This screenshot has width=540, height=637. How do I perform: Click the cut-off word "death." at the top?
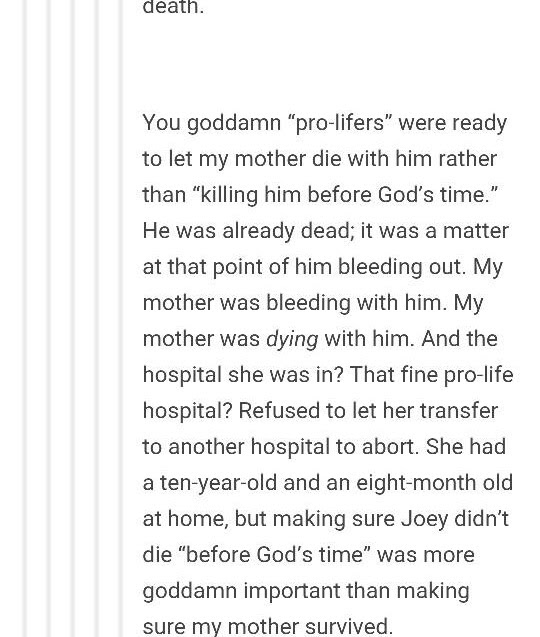(173, 7)
